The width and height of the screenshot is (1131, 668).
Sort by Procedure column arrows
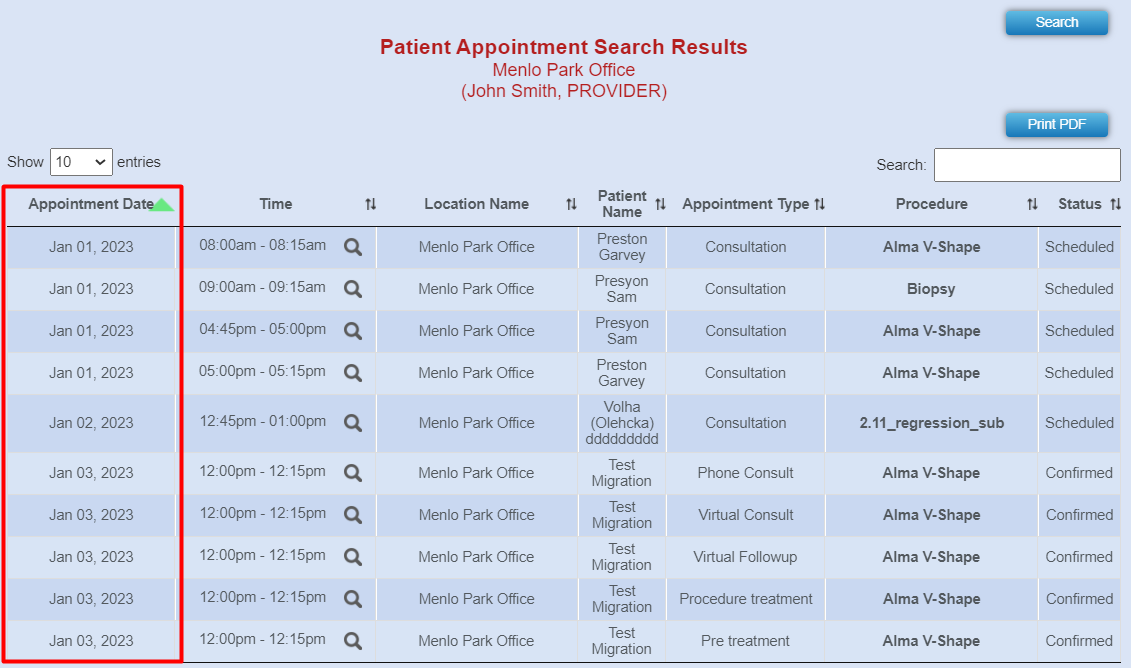(x=1032, y=204)
